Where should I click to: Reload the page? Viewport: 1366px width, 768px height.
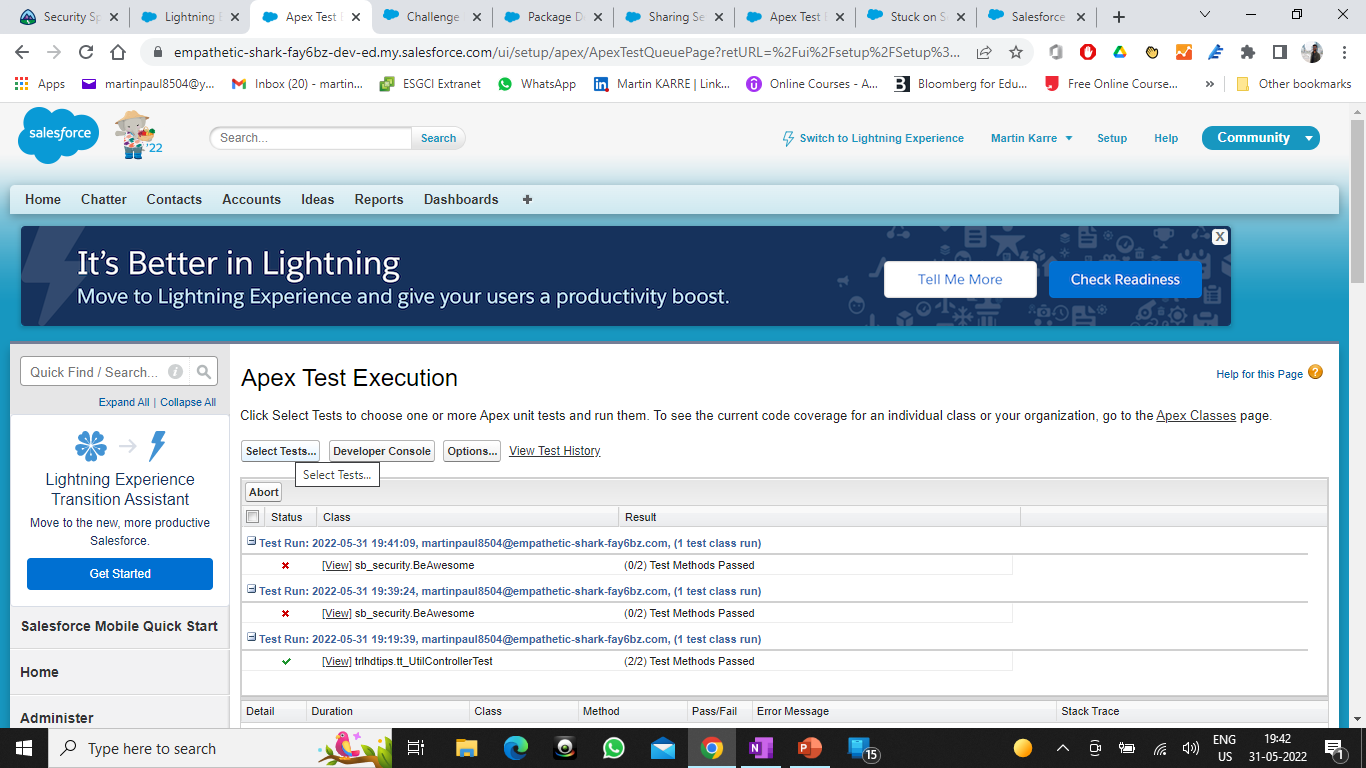point(86,52)
